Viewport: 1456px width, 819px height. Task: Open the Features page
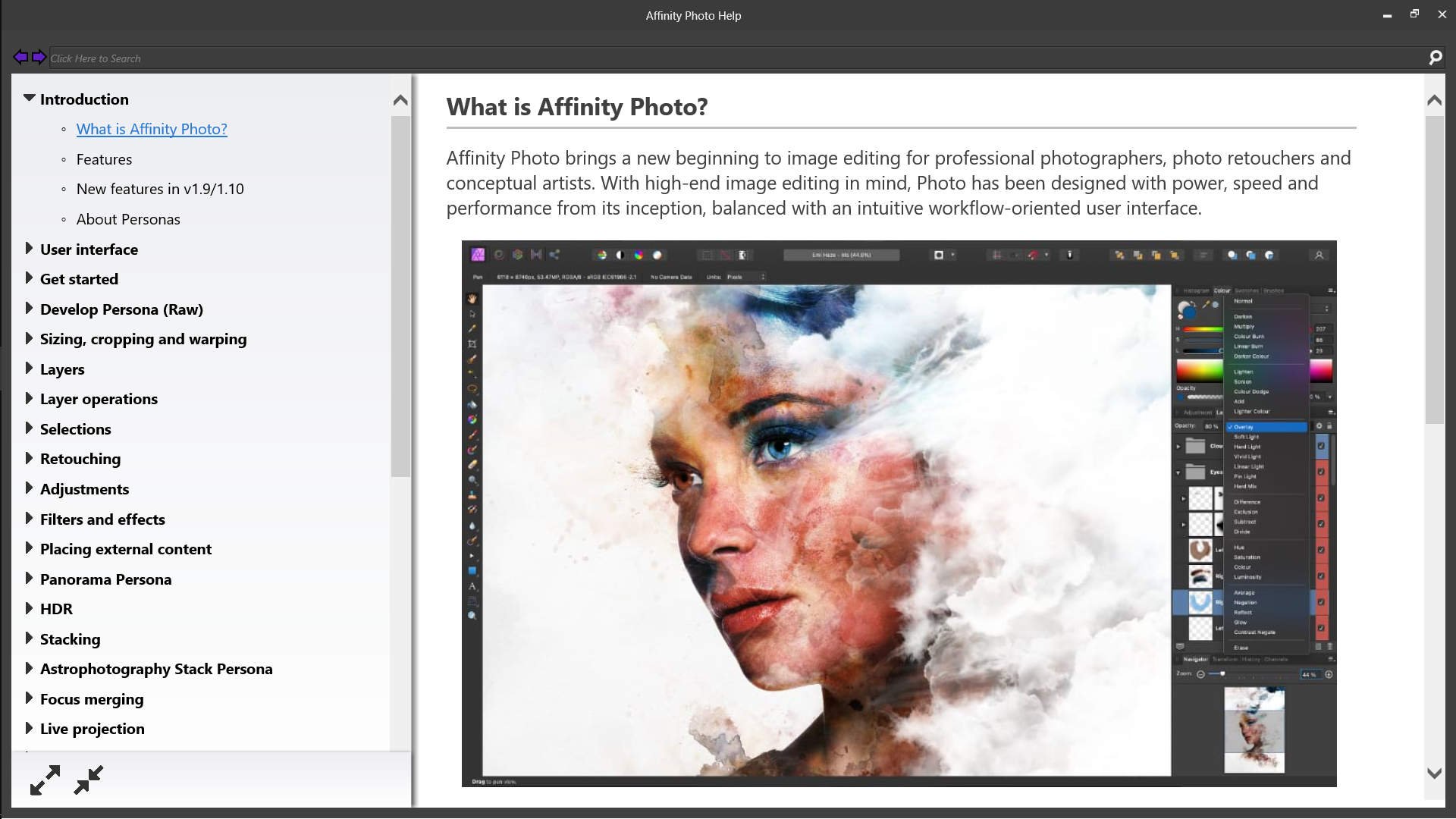coord(104,159)
